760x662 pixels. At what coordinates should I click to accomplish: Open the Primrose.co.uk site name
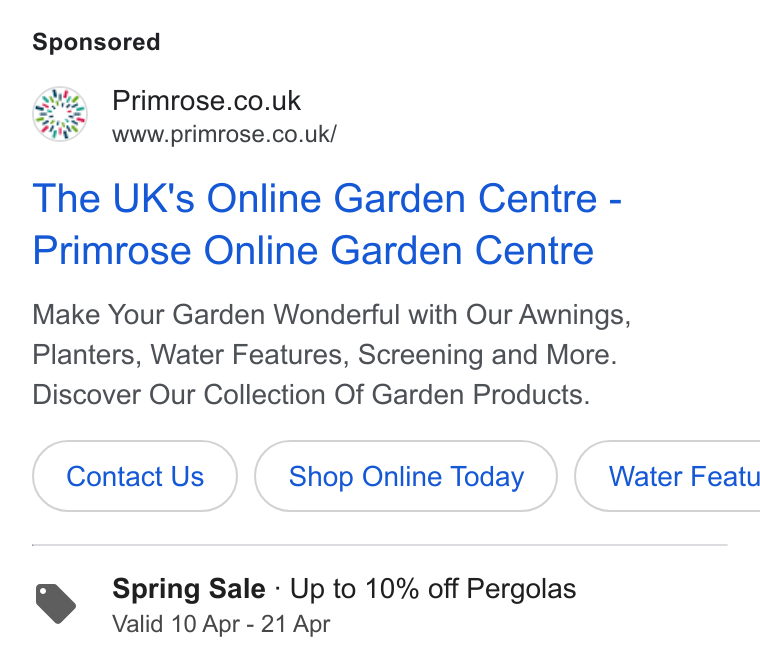click(206, 101)
